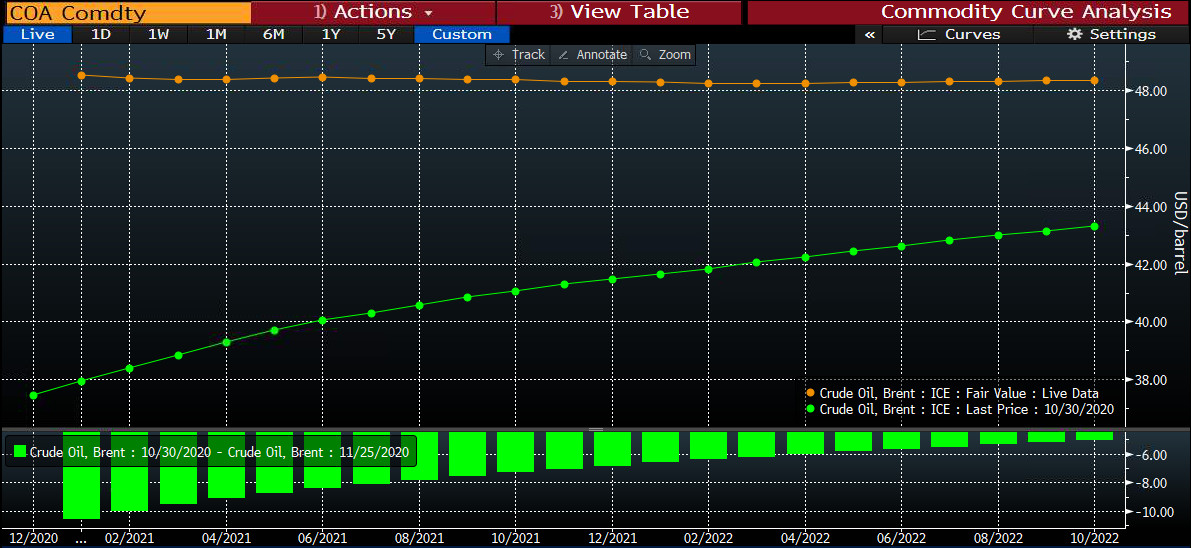The height and width of the screenshot is (548, 1191).
Task: Click the Commodity Curve Analysis title
Action: tap(1025, 12)
